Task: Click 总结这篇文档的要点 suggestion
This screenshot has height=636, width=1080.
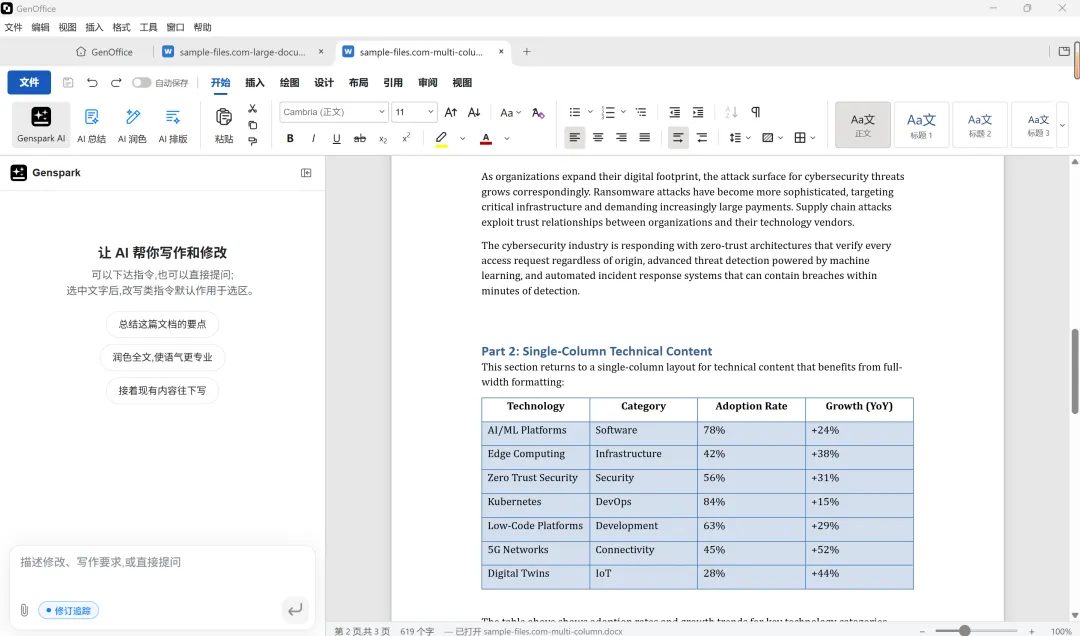Action: coord(163,325)
